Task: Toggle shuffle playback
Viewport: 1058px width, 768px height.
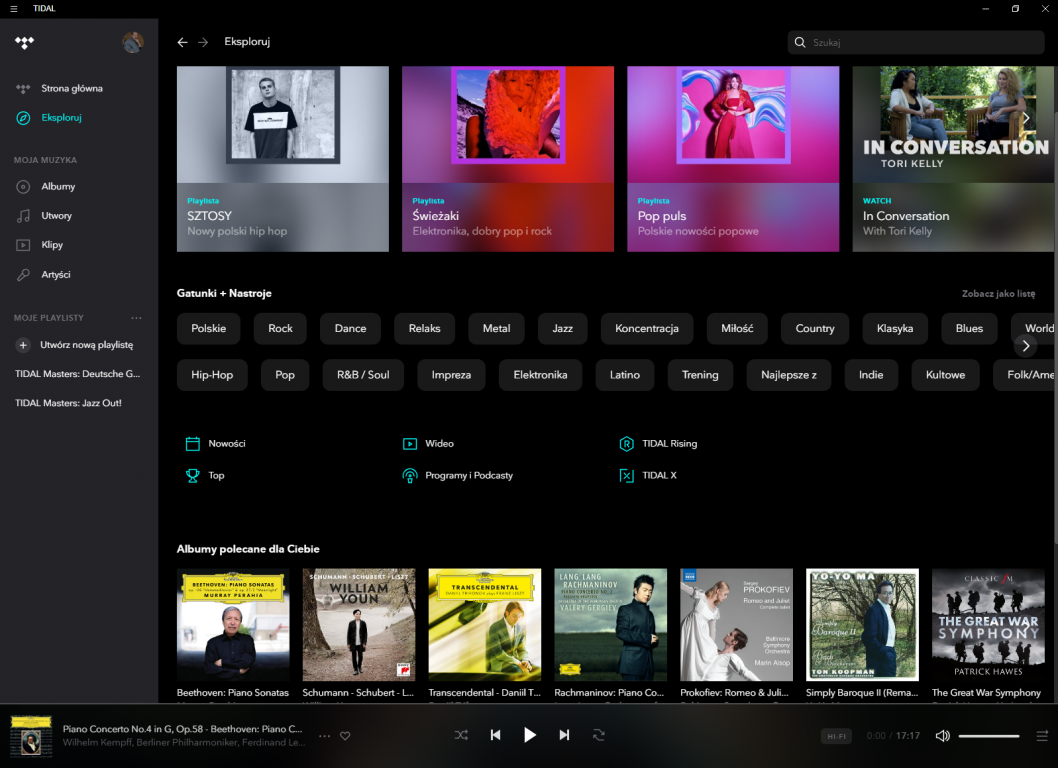Action: [x=461, y=736]
